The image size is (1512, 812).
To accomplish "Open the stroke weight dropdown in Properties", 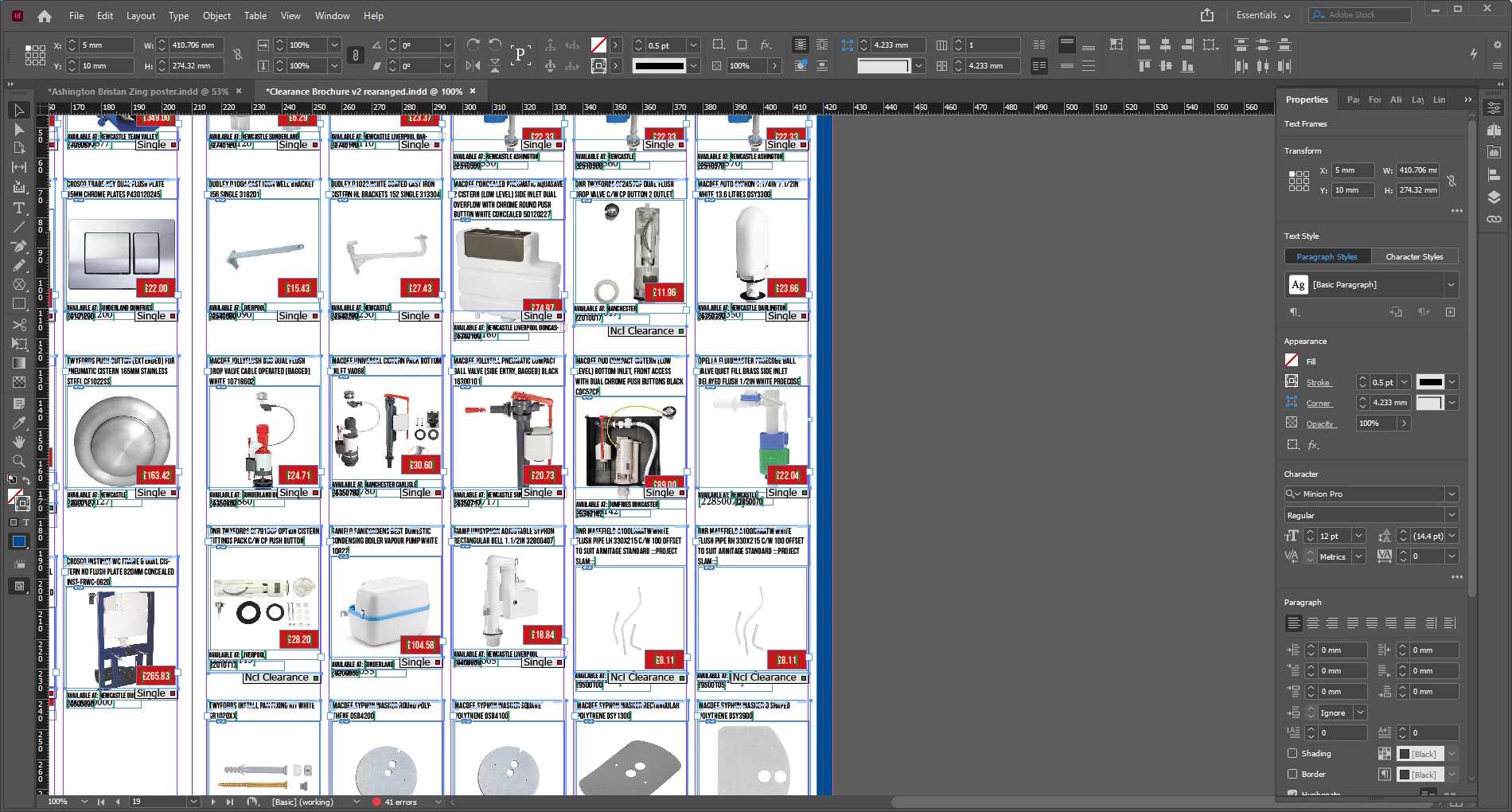I will (x=1404, y=382).
